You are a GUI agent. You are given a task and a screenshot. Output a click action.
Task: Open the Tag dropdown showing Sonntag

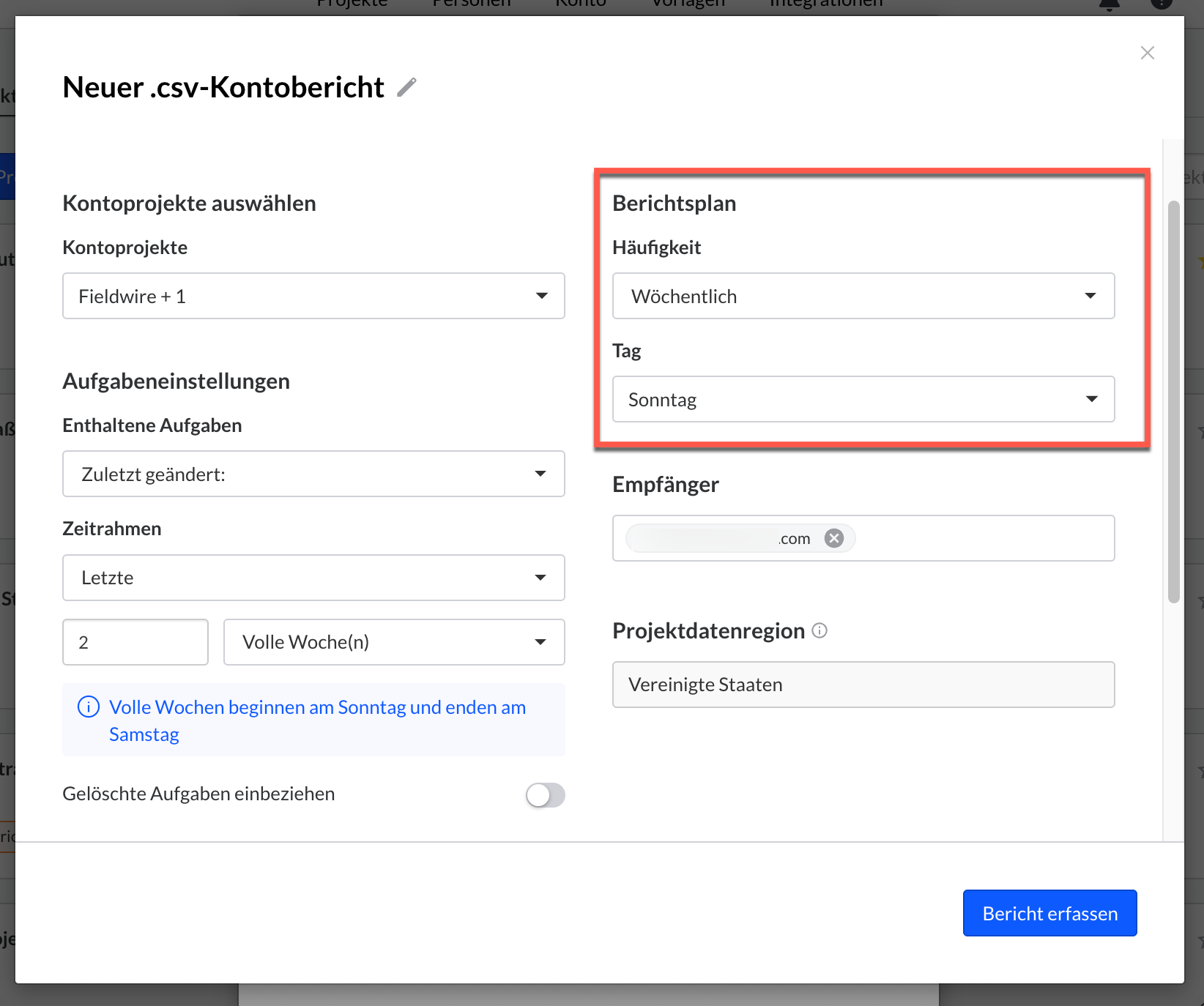[x=863, y=399]
